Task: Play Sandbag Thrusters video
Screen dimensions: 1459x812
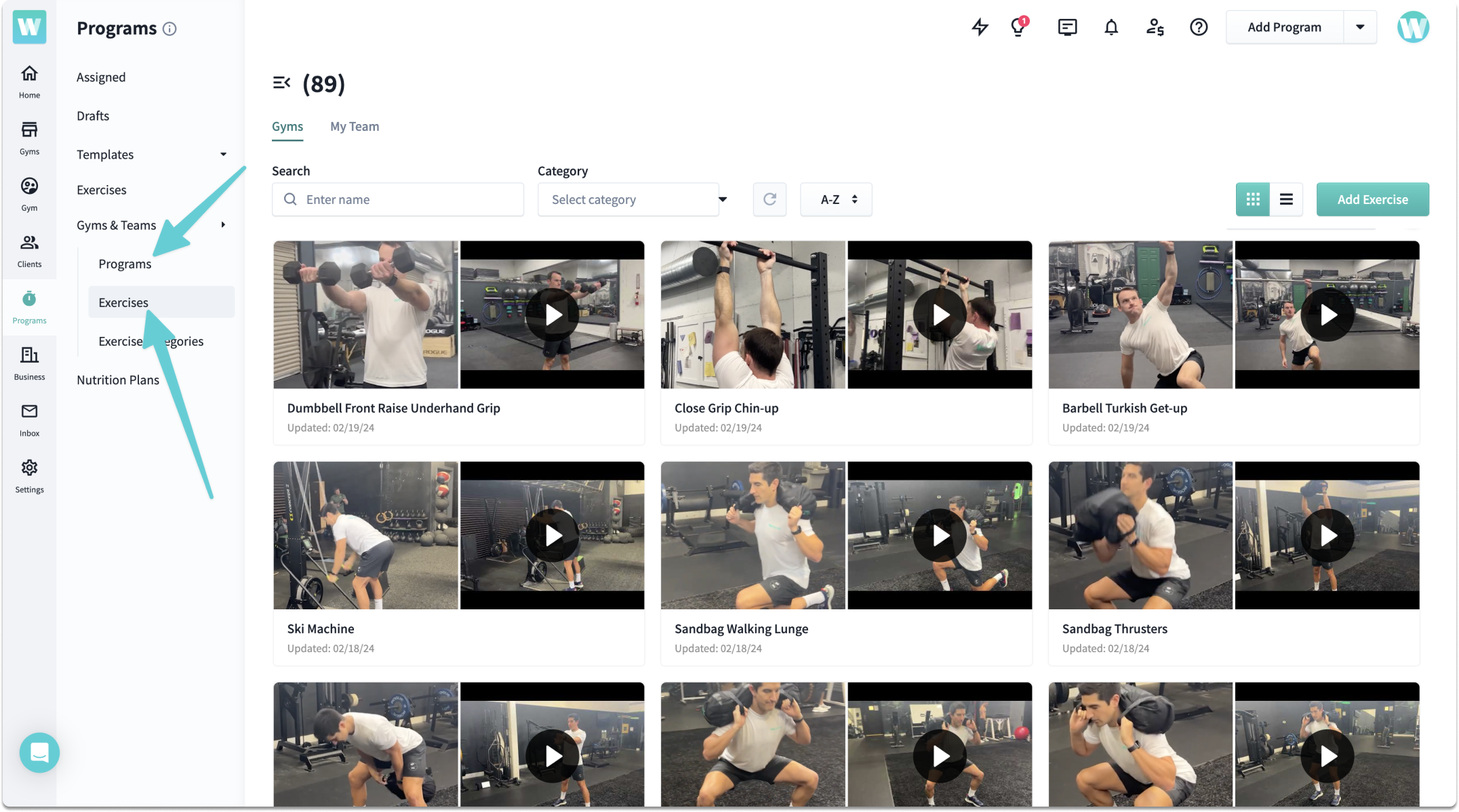Action: pos(1328,535)
